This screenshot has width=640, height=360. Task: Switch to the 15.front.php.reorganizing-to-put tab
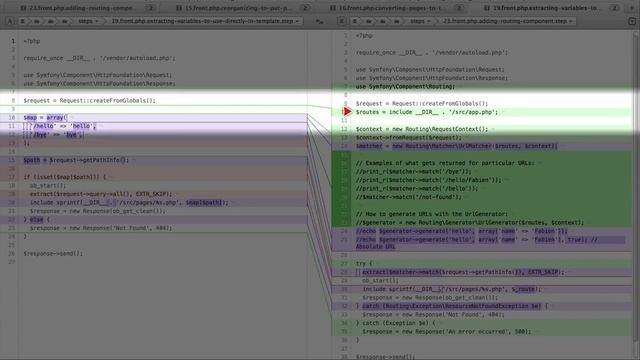coord(242,8)
